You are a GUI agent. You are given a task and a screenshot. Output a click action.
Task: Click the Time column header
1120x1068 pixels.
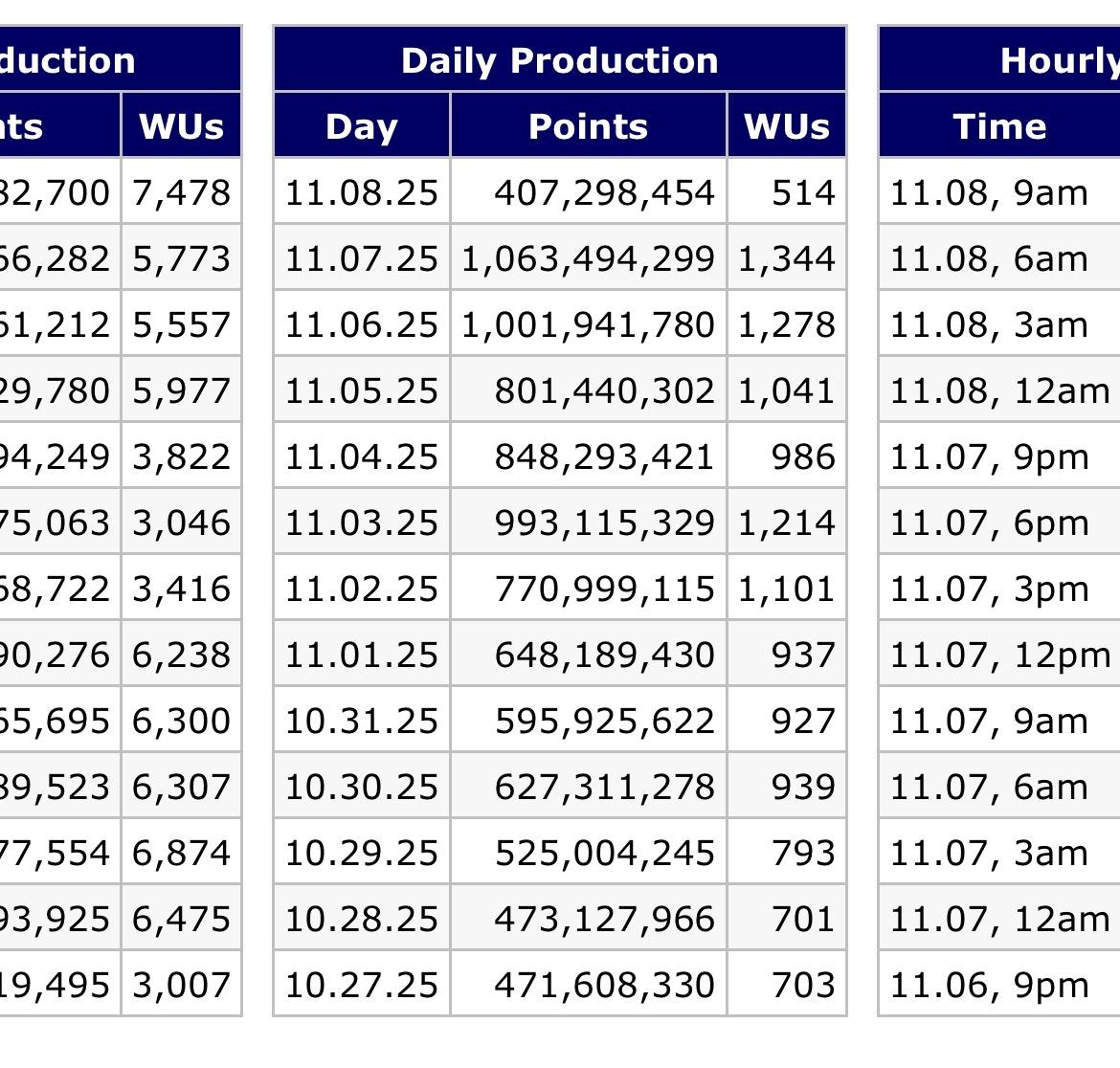(x=999, y=126)
